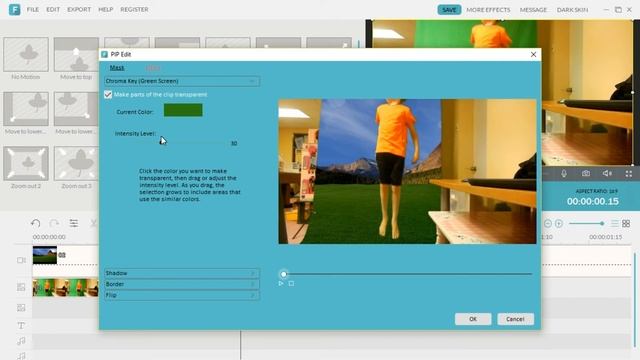
Task: Select the Mask tab in PIP Edit
Action: 117,68
